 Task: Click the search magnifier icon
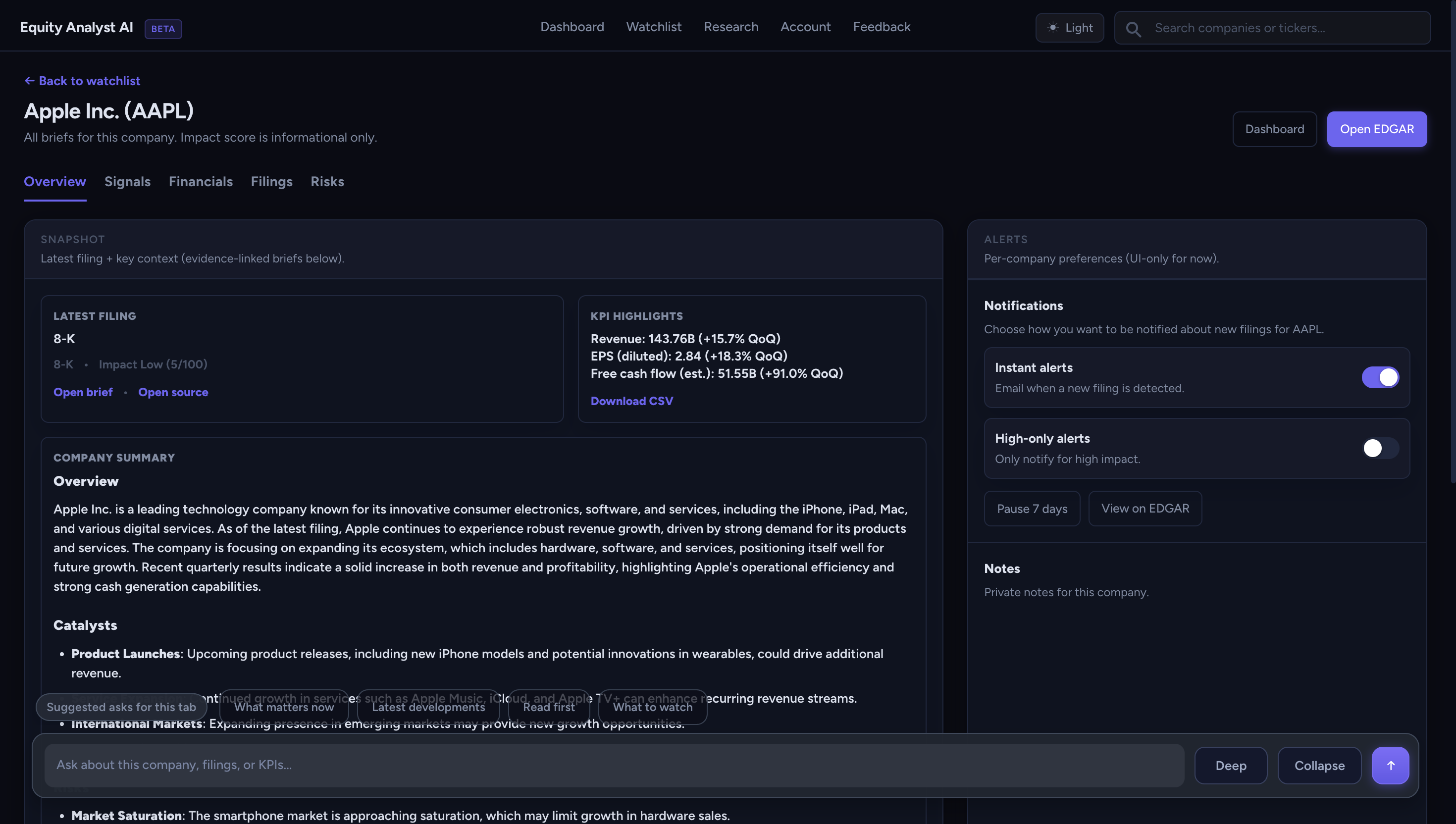tap(1134, 28)
